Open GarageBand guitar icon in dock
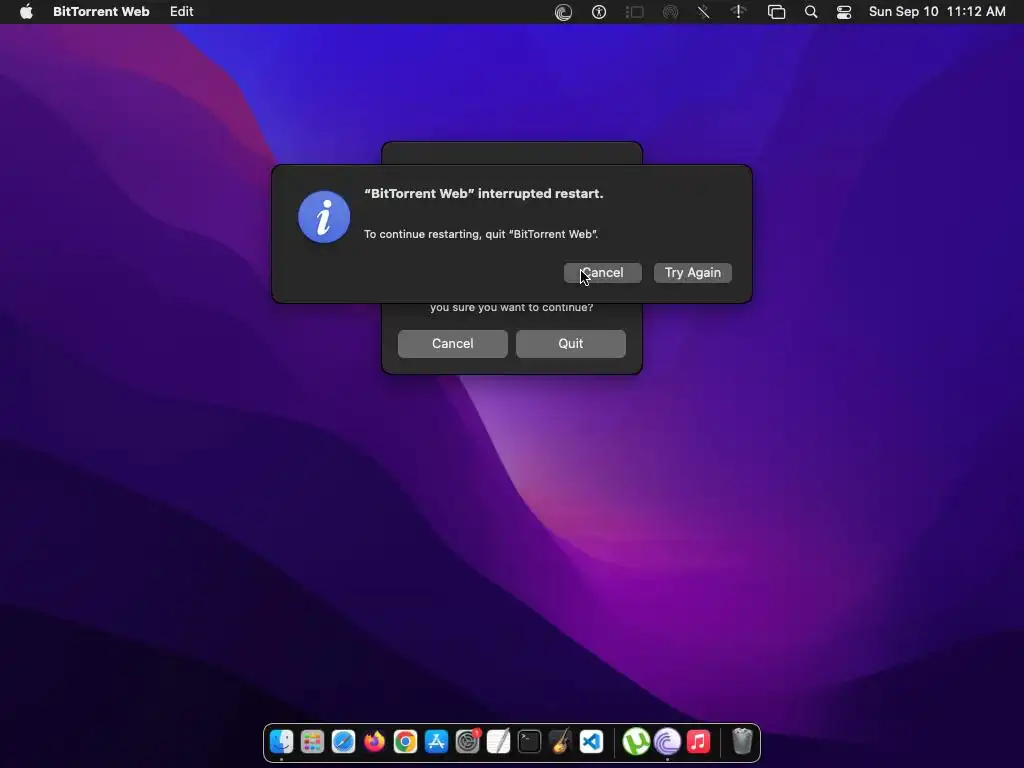The height and width of the screenshot is (768, 1024). click(x=560, y=742)
